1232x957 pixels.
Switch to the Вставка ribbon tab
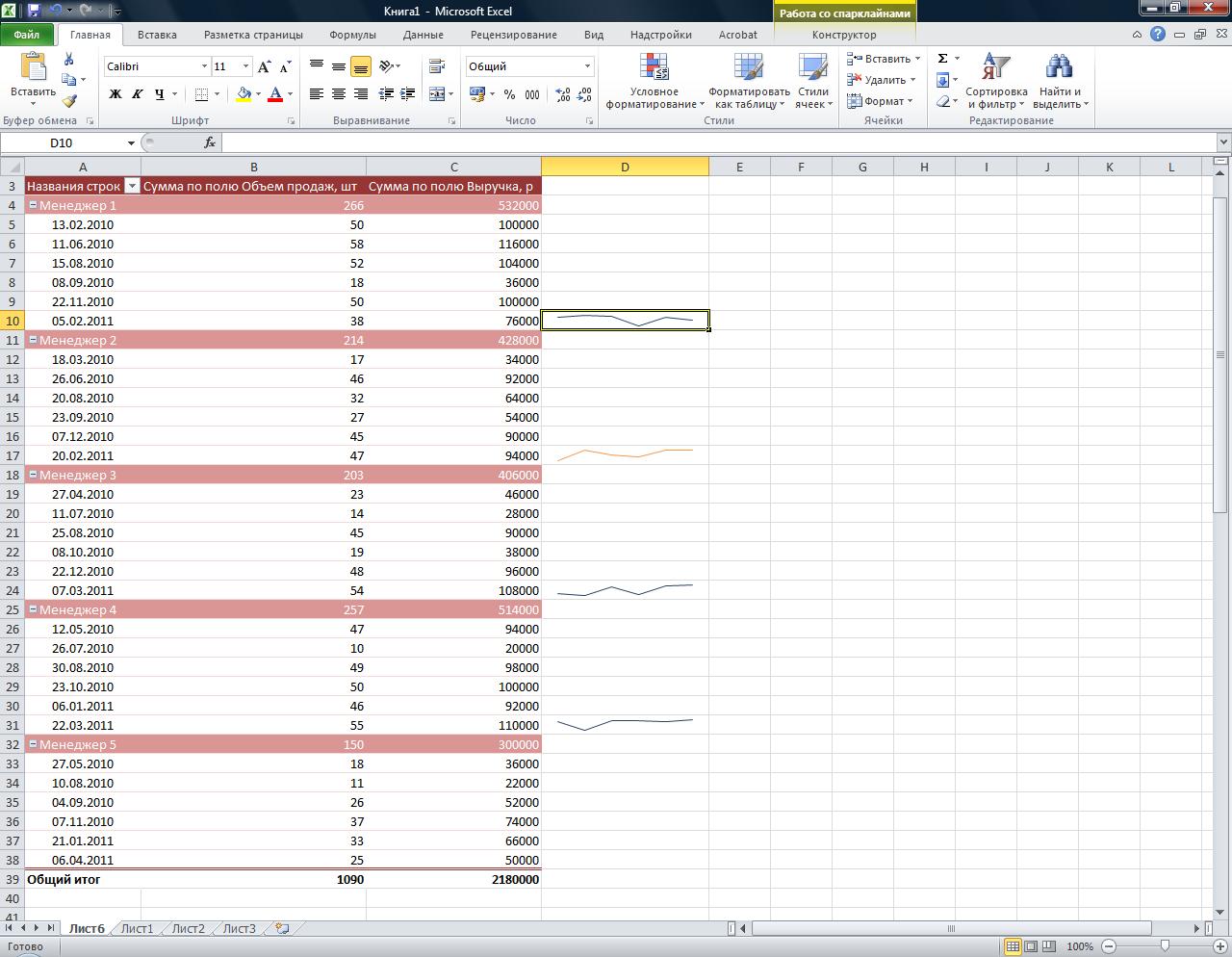tap(157, 35)
